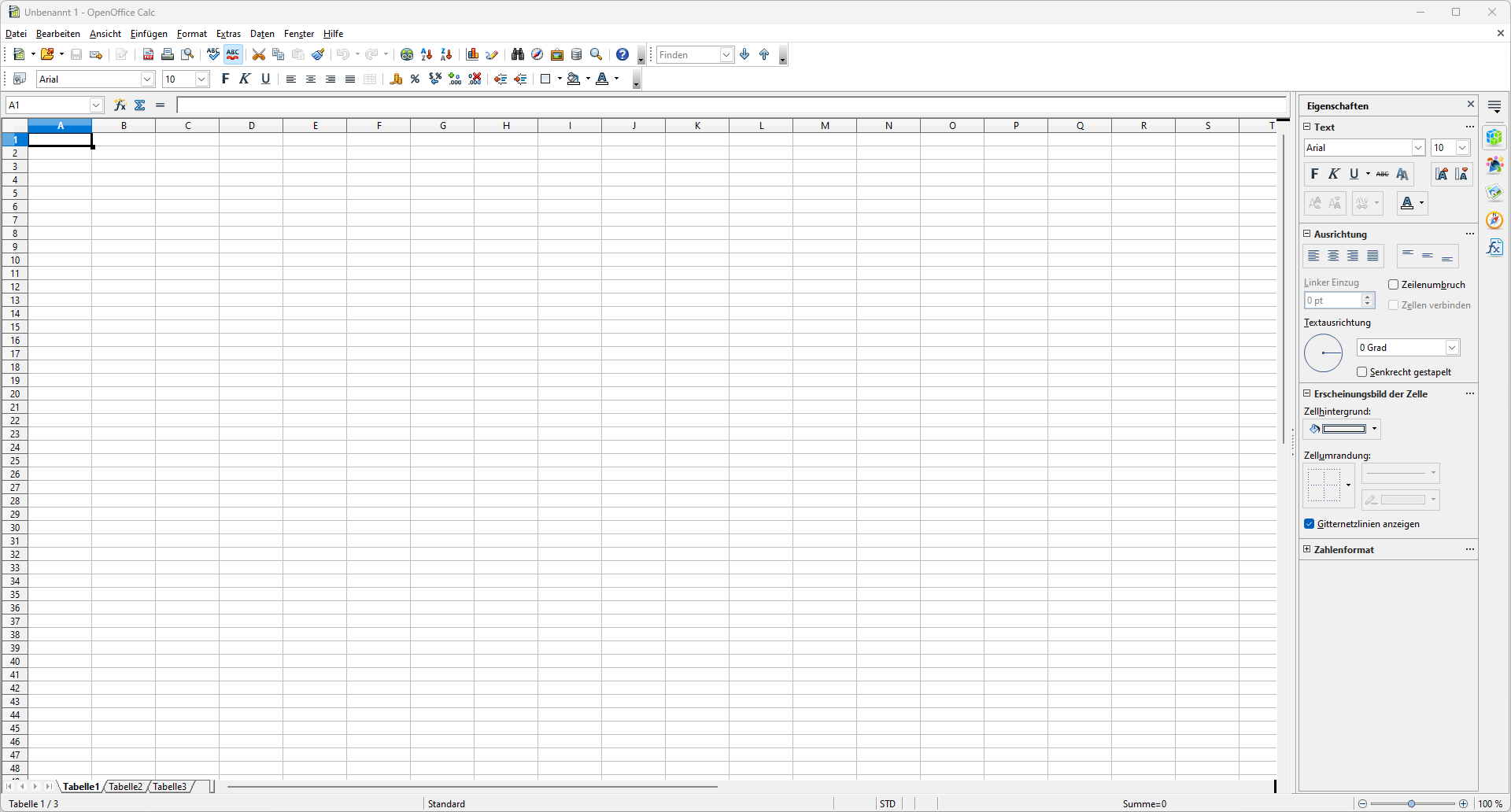The height and width of the screenshot is (812, 1511).
Task: Toggle bold F in formatting toolbar
Action: click(225, 79)
